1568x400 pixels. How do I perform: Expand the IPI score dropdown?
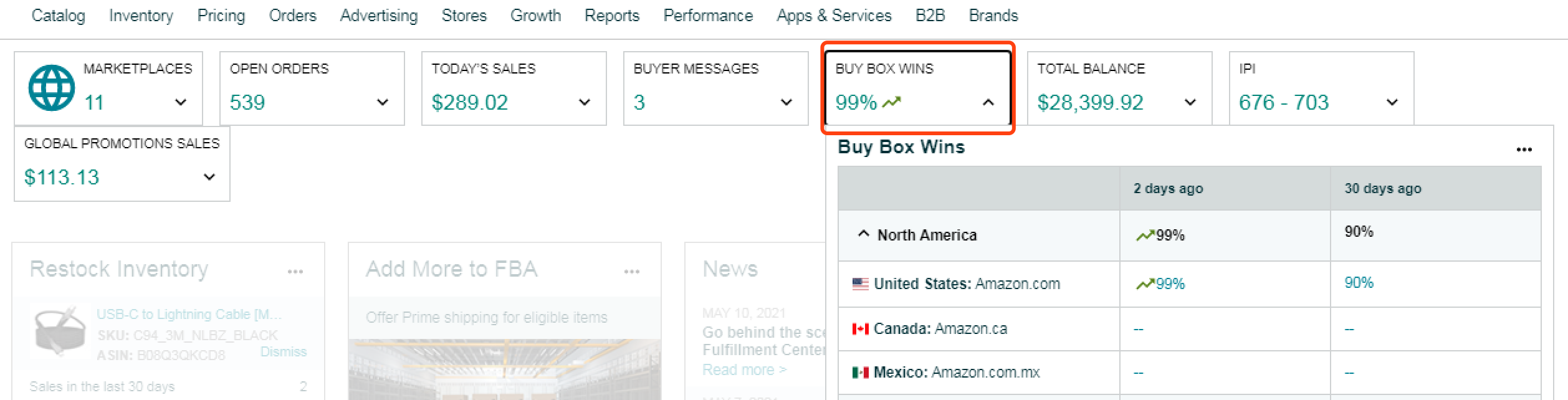[x=1392, y=102]
